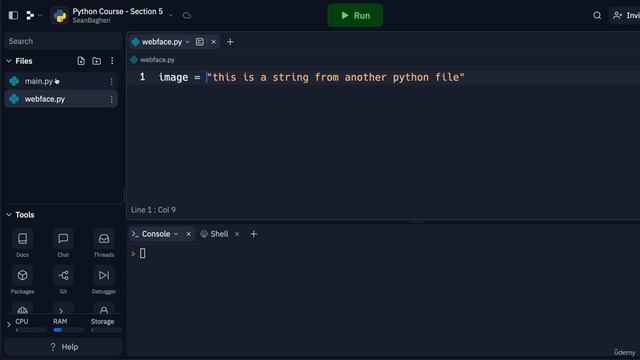Click the Line 1 : Col 9 status
640x360 pixels.
[x=153, y=210]
